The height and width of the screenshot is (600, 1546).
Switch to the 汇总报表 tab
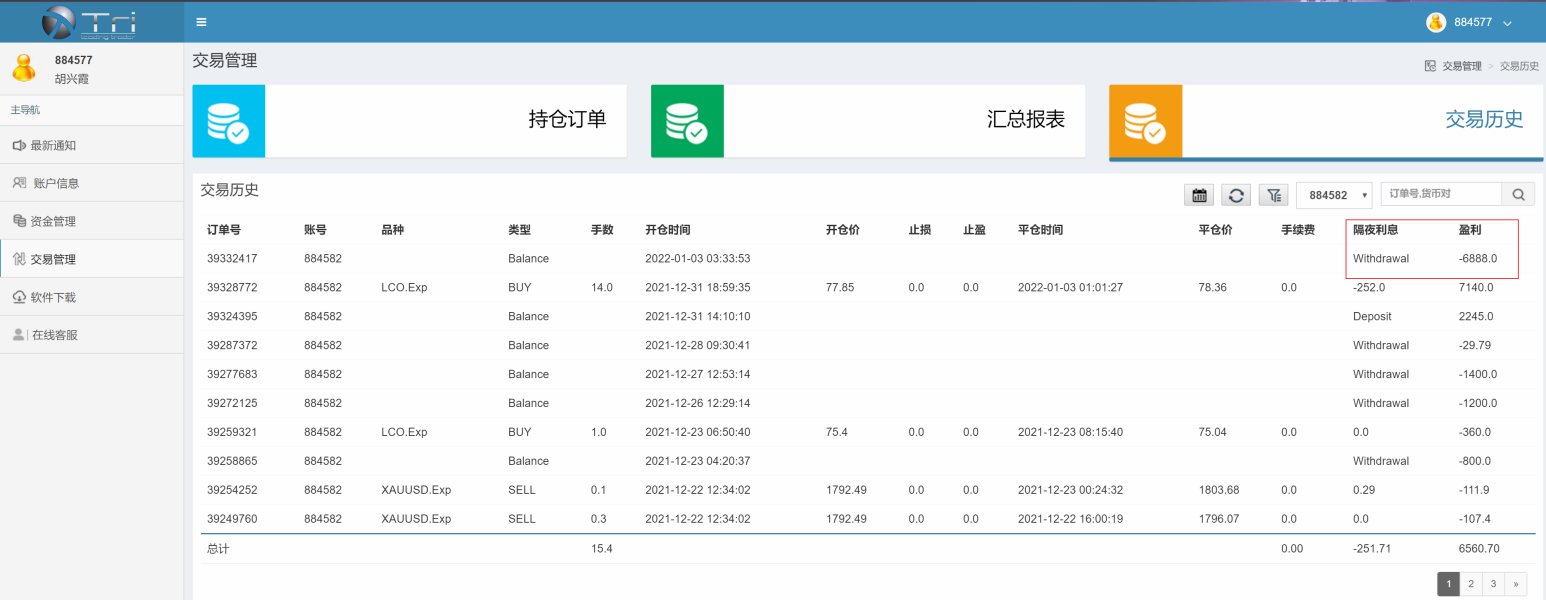click(868, 121)
